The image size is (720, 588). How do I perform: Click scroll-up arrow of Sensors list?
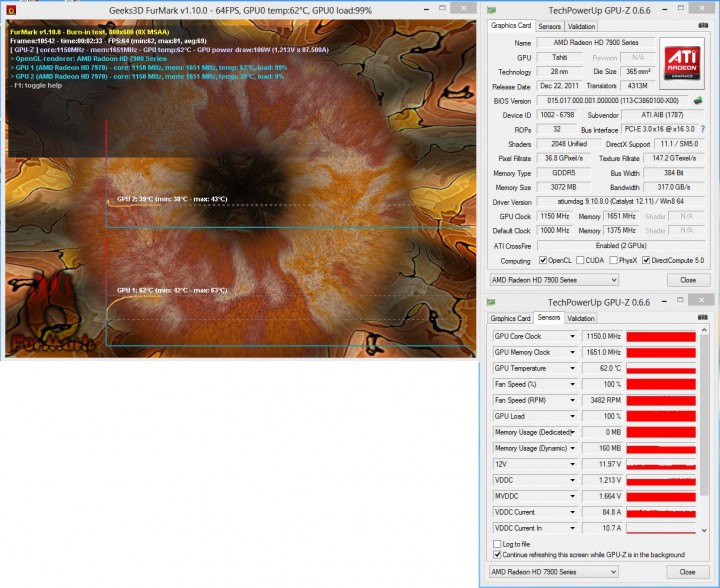point(704,330)
